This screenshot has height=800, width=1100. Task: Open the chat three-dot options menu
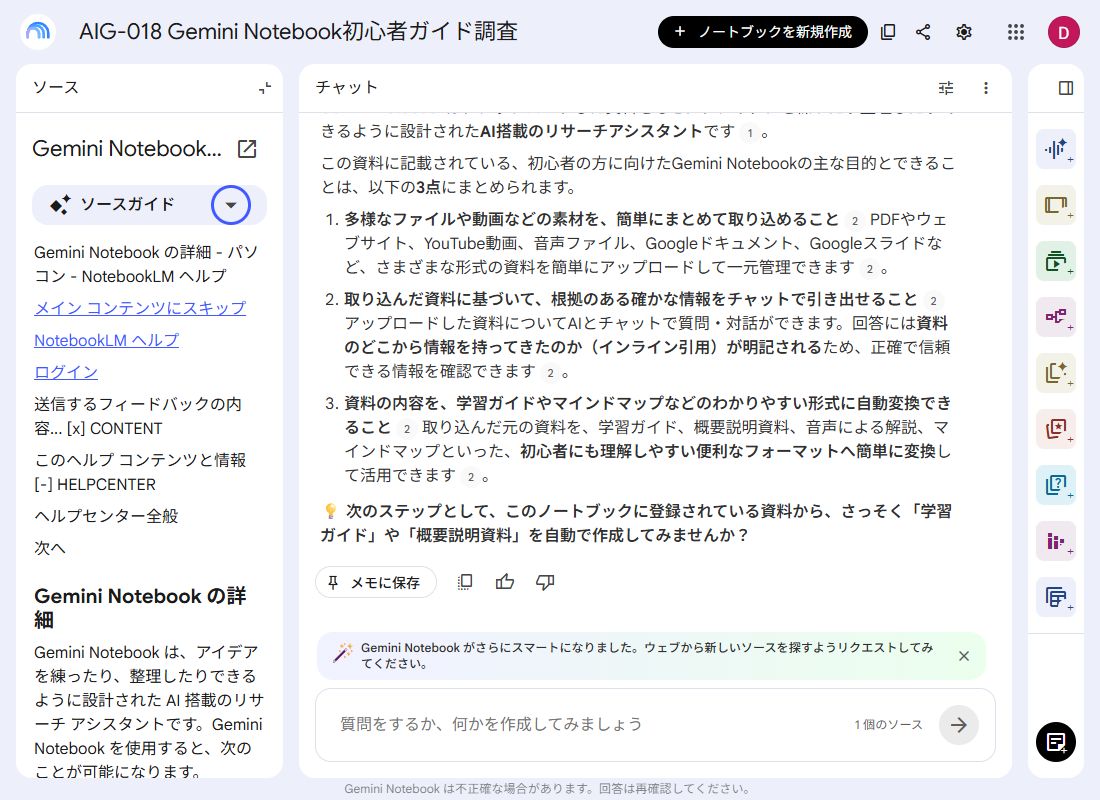pyautogui.click(x=986, y=88)
